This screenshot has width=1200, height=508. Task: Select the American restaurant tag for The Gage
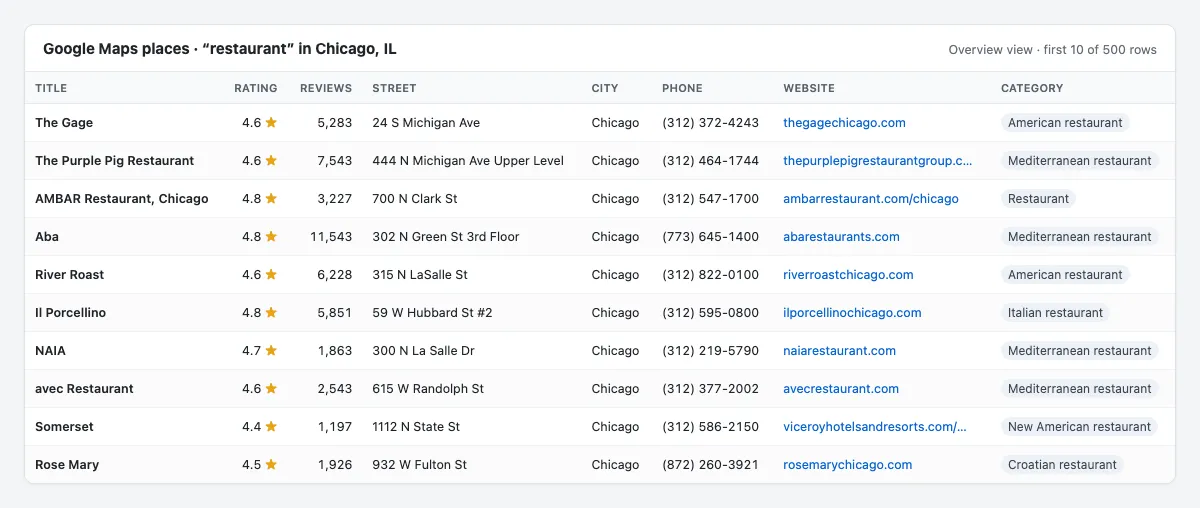click(x=1065, y=123)
